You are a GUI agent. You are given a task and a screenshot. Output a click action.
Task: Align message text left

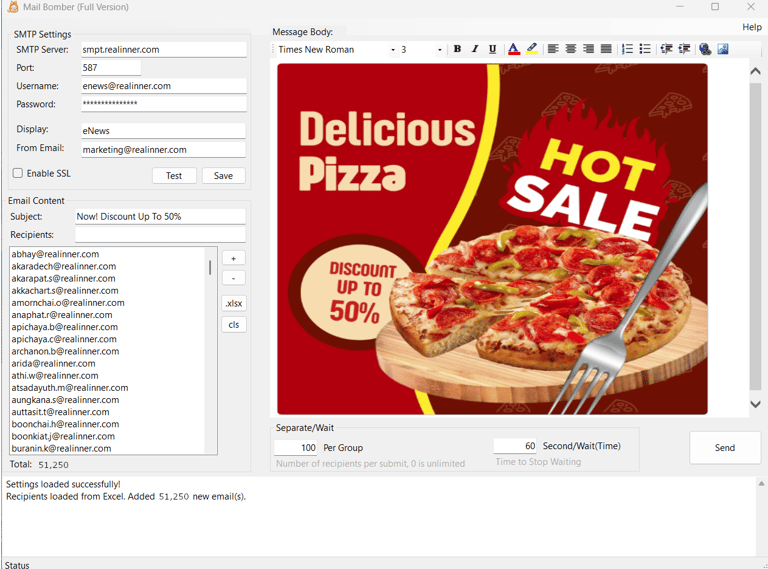click(x=553, y=49)
